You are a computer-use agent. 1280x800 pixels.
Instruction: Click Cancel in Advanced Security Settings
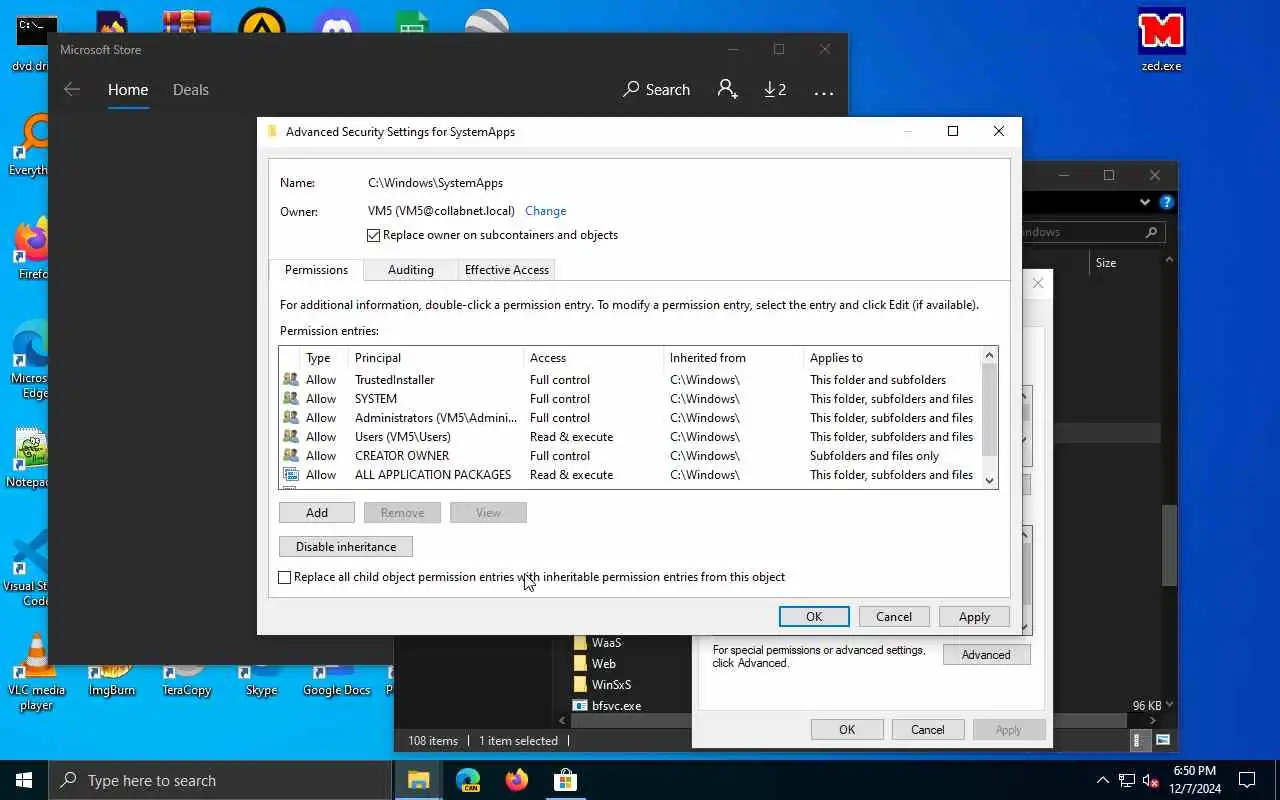pos(894,617)
